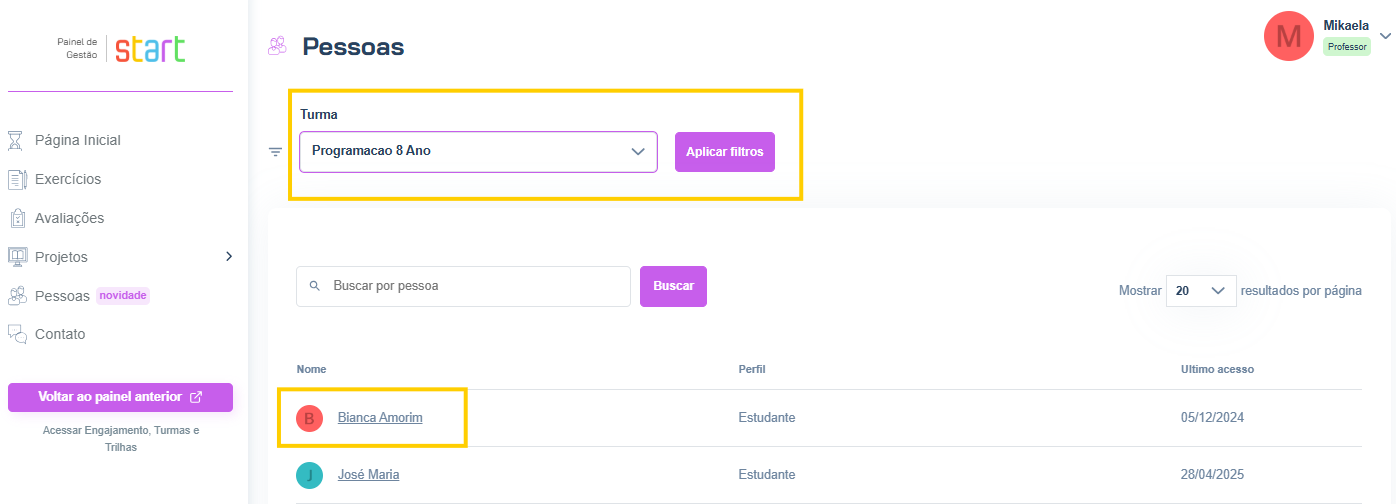Open the Contato menu item

[x=60, y=334]
